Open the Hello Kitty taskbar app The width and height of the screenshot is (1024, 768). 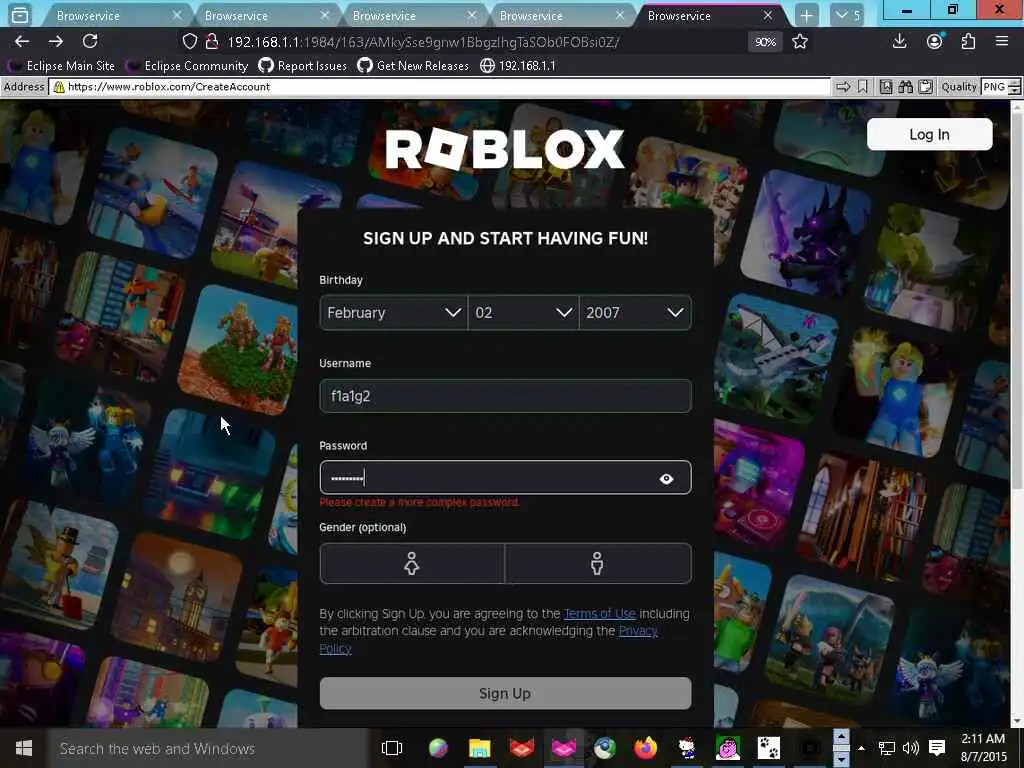coord(686,748)
